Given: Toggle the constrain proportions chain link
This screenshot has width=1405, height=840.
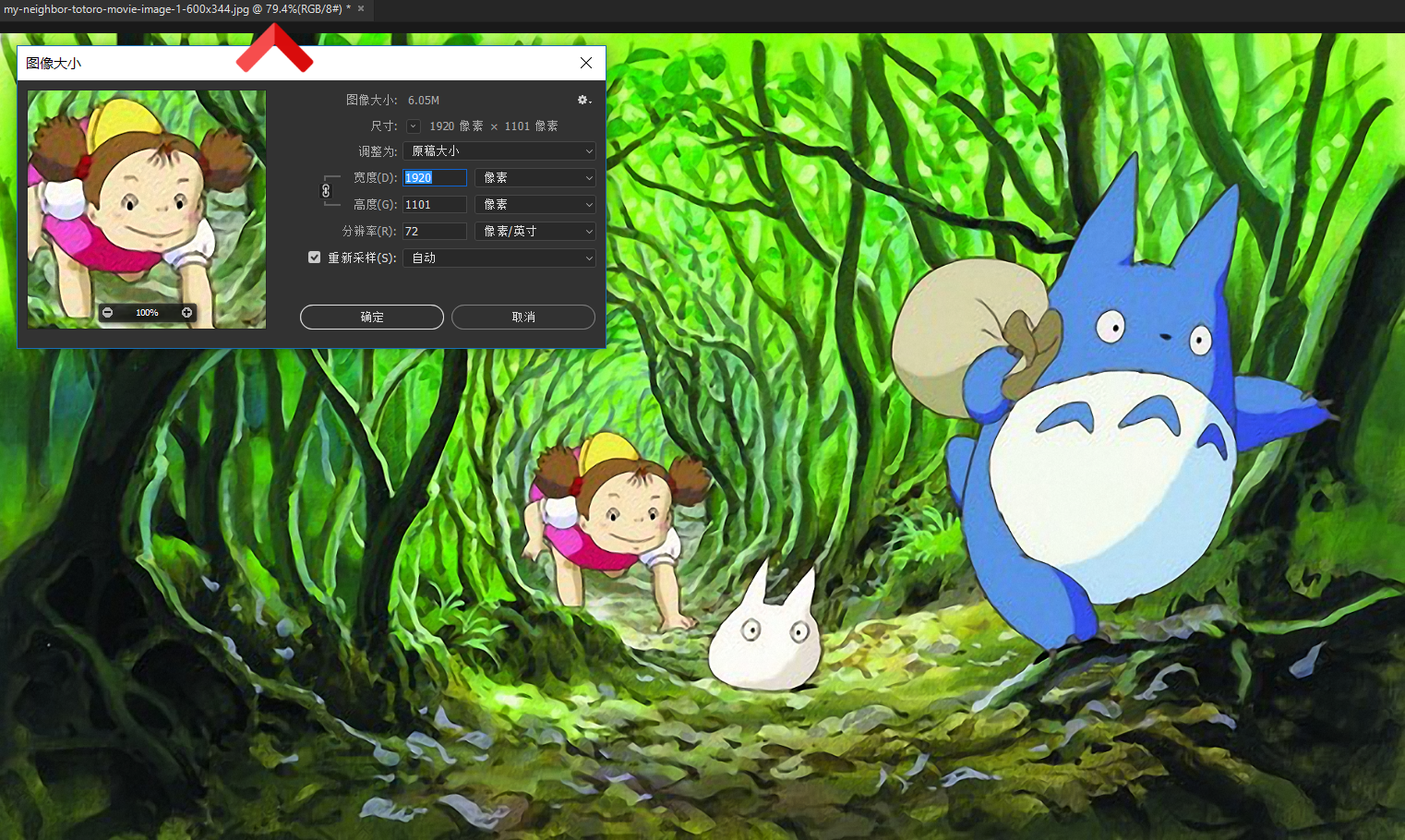Looking at the screenshot, I should tap(326, 190).
